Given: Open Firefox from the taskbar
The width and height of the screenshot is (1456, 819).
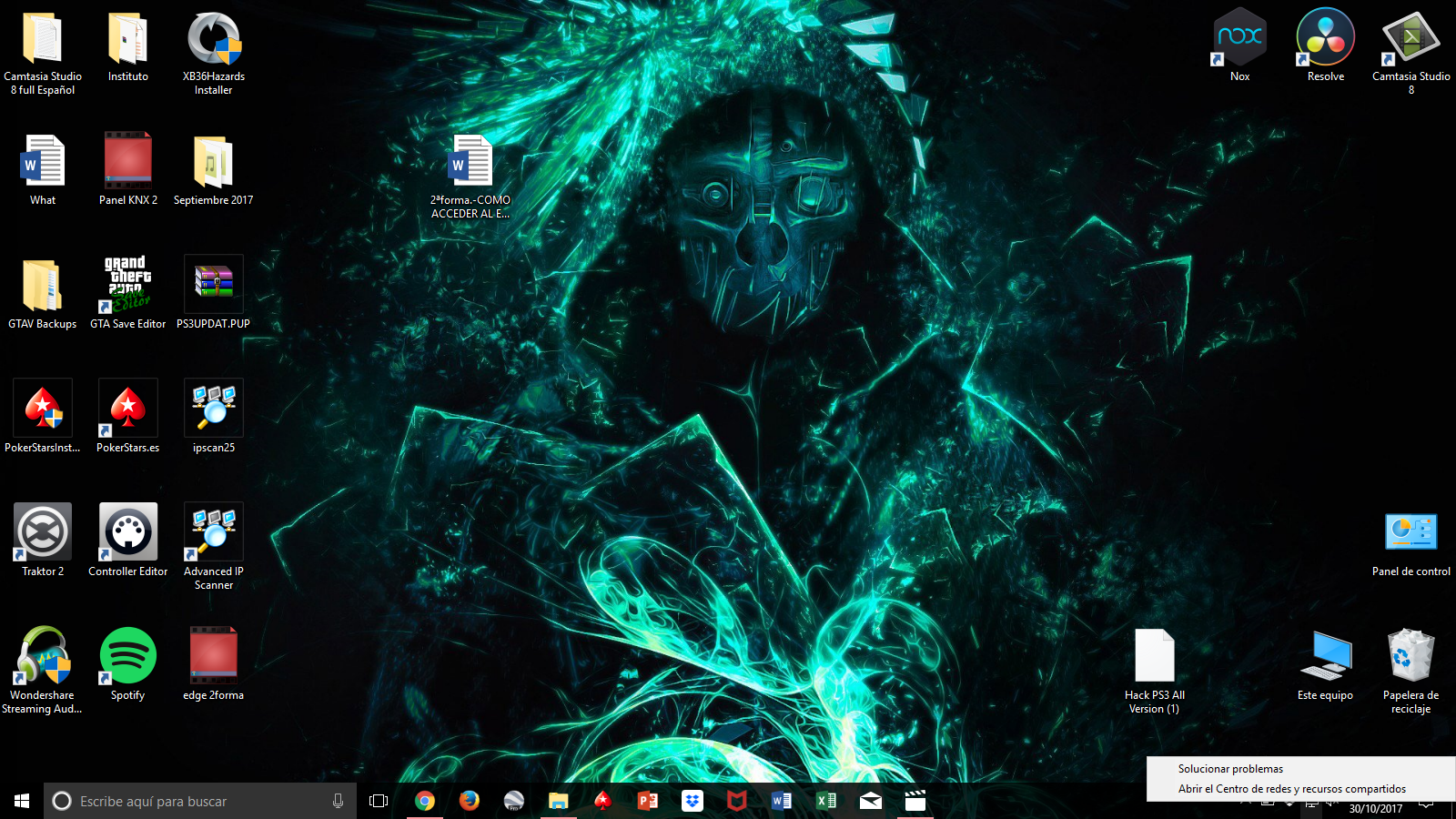Looking at the screenshot, I should click(469, 801).
